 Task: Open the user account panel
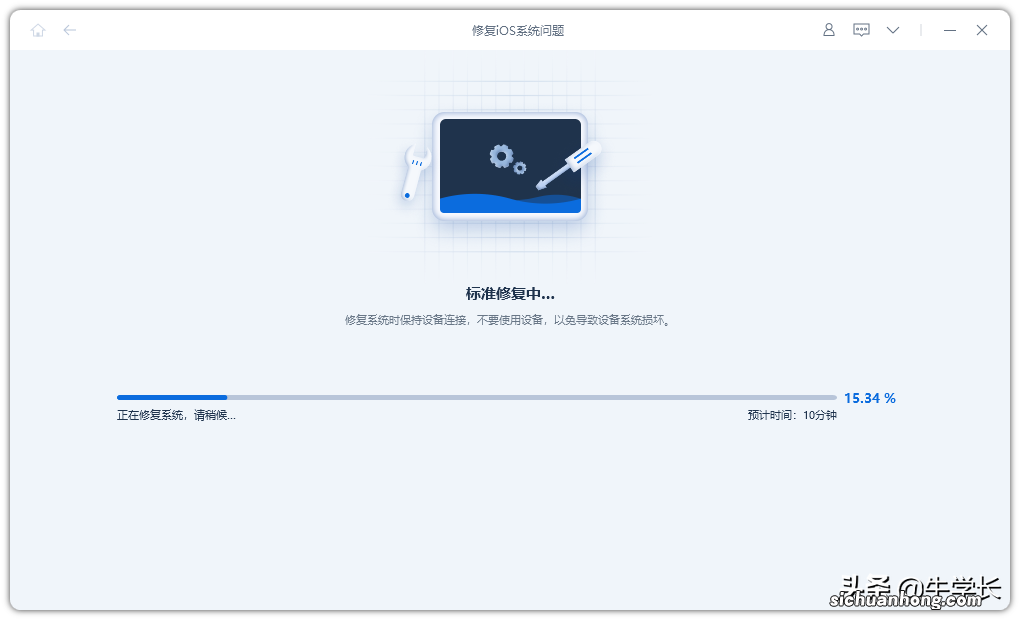(x=828, y=30)
